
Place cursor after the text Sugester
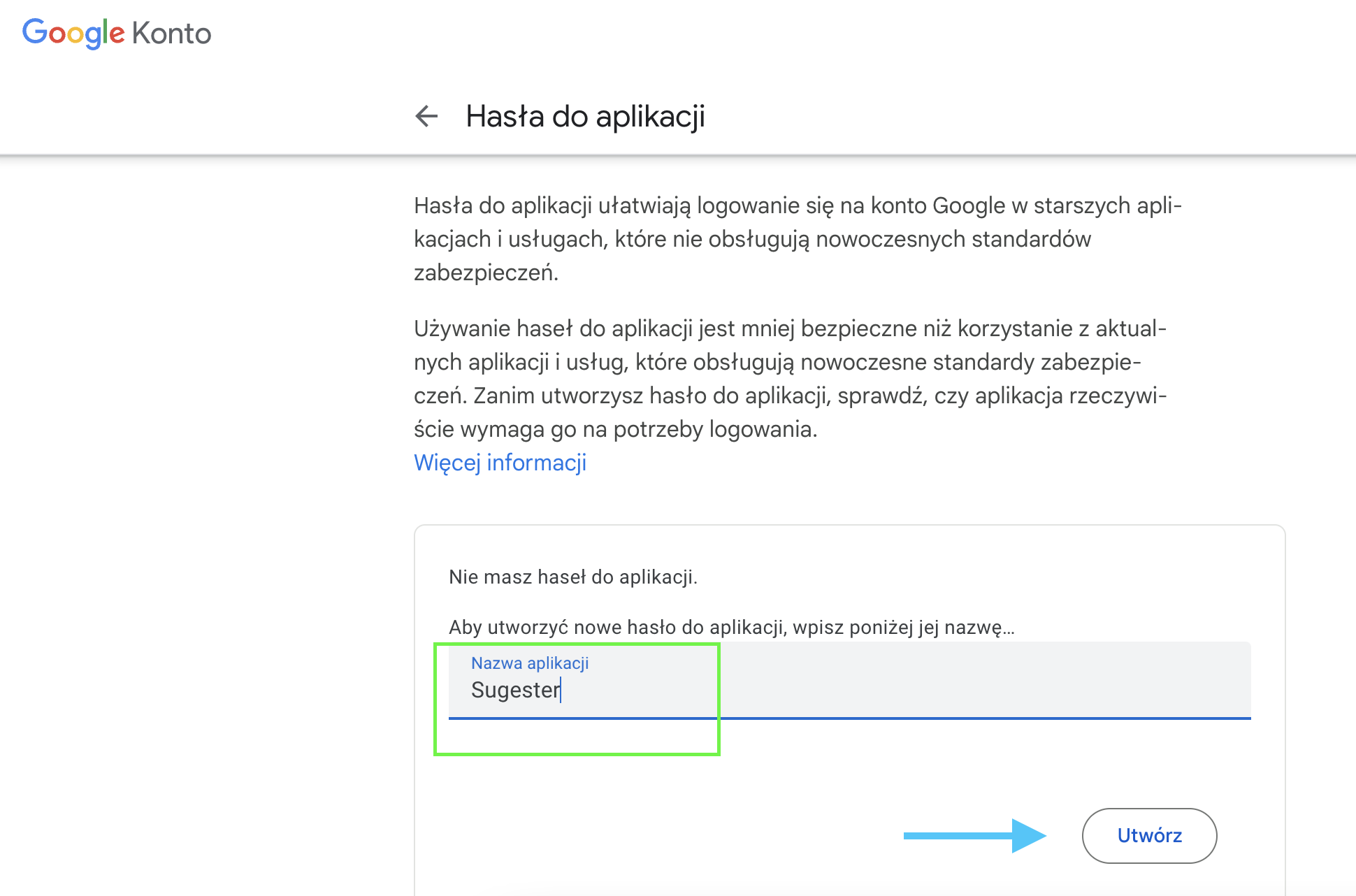pos(562,691)
